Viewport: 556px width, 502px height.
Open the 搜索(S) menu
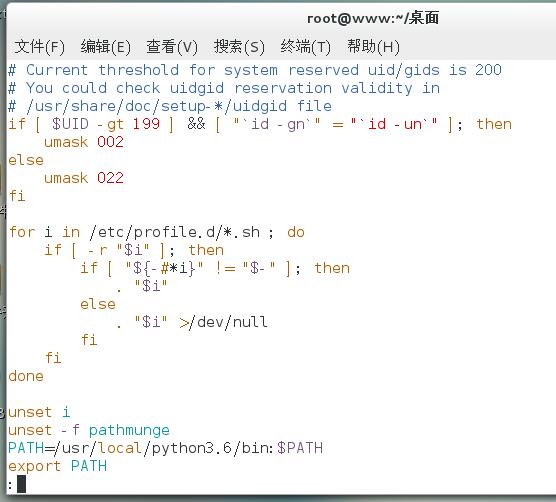[239, 46]
